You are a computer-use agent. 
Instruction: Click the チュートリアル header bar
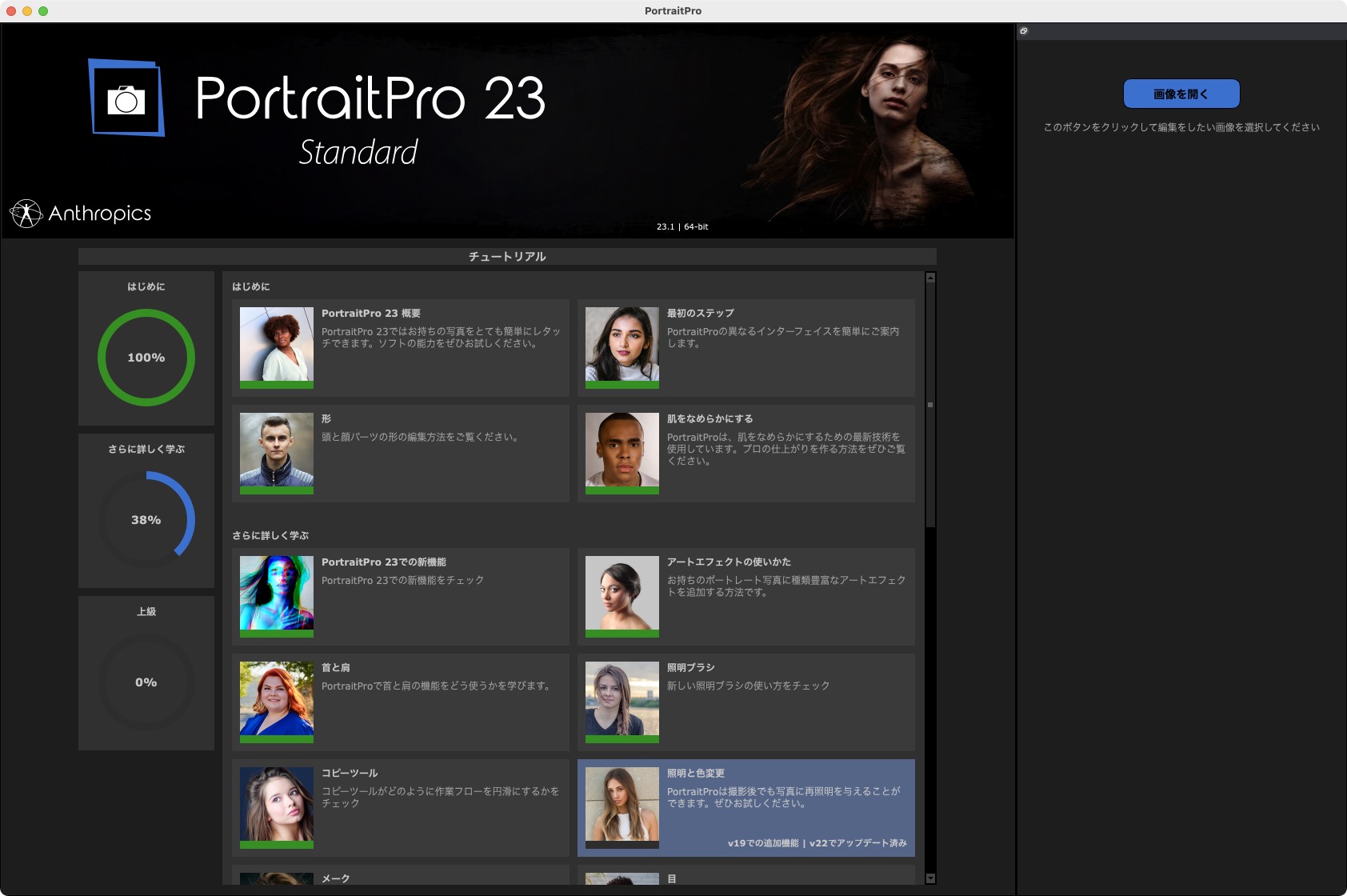pyautogui.click(x=506, y=257)
